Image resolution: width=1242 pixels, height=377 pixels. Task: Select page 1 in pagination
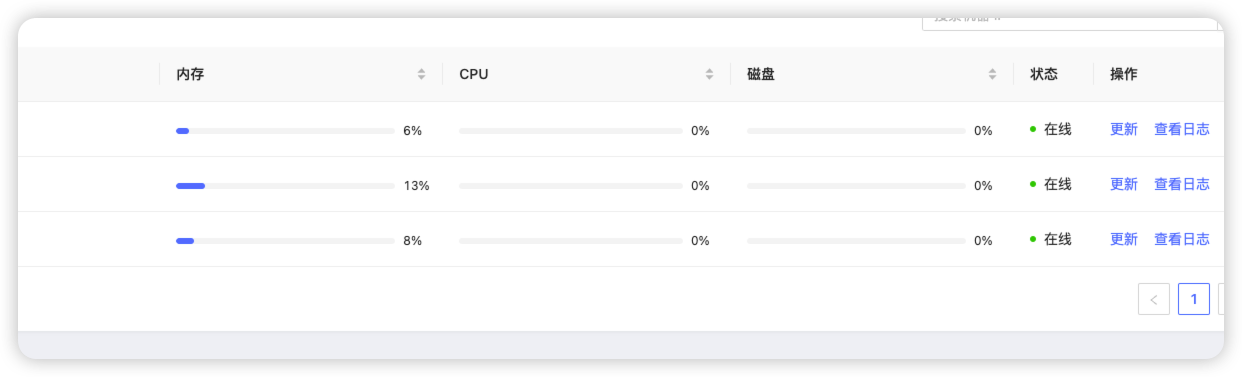[x=1194, y=299]
